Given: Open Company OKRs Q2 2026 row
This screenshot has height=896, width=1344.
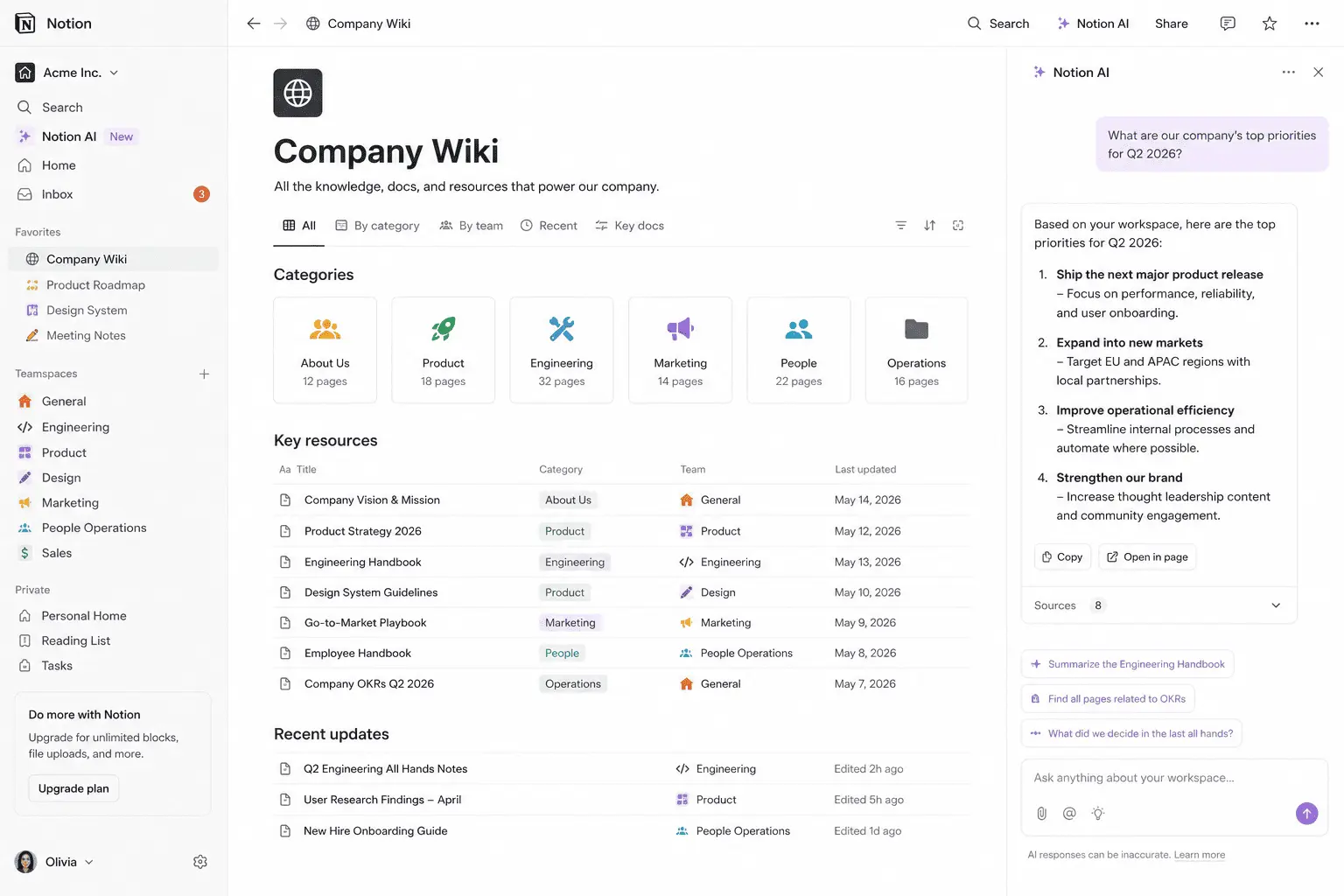Looking at the screenshot, I should pos(621,684).
